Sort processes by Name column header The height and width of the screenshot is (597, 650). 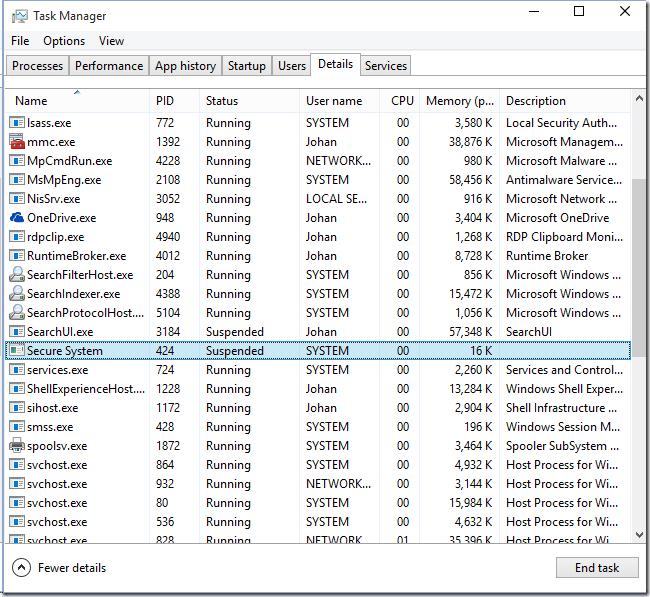coord(32,101)
